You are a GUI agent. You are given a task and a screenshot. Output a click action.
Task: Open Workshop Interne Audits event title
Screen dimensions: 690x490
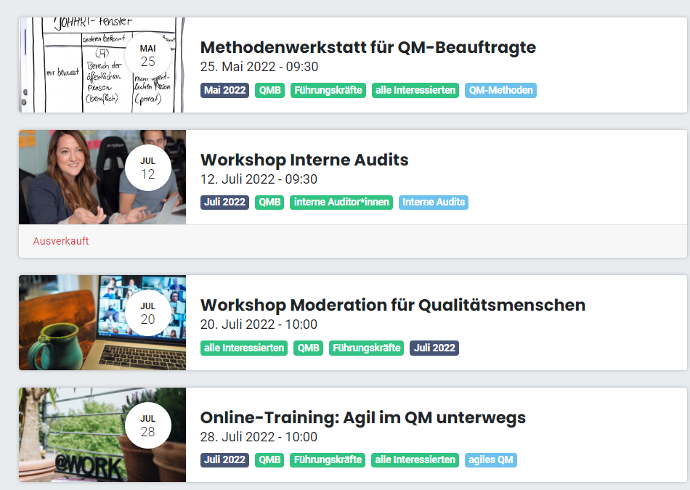[304, 159]
